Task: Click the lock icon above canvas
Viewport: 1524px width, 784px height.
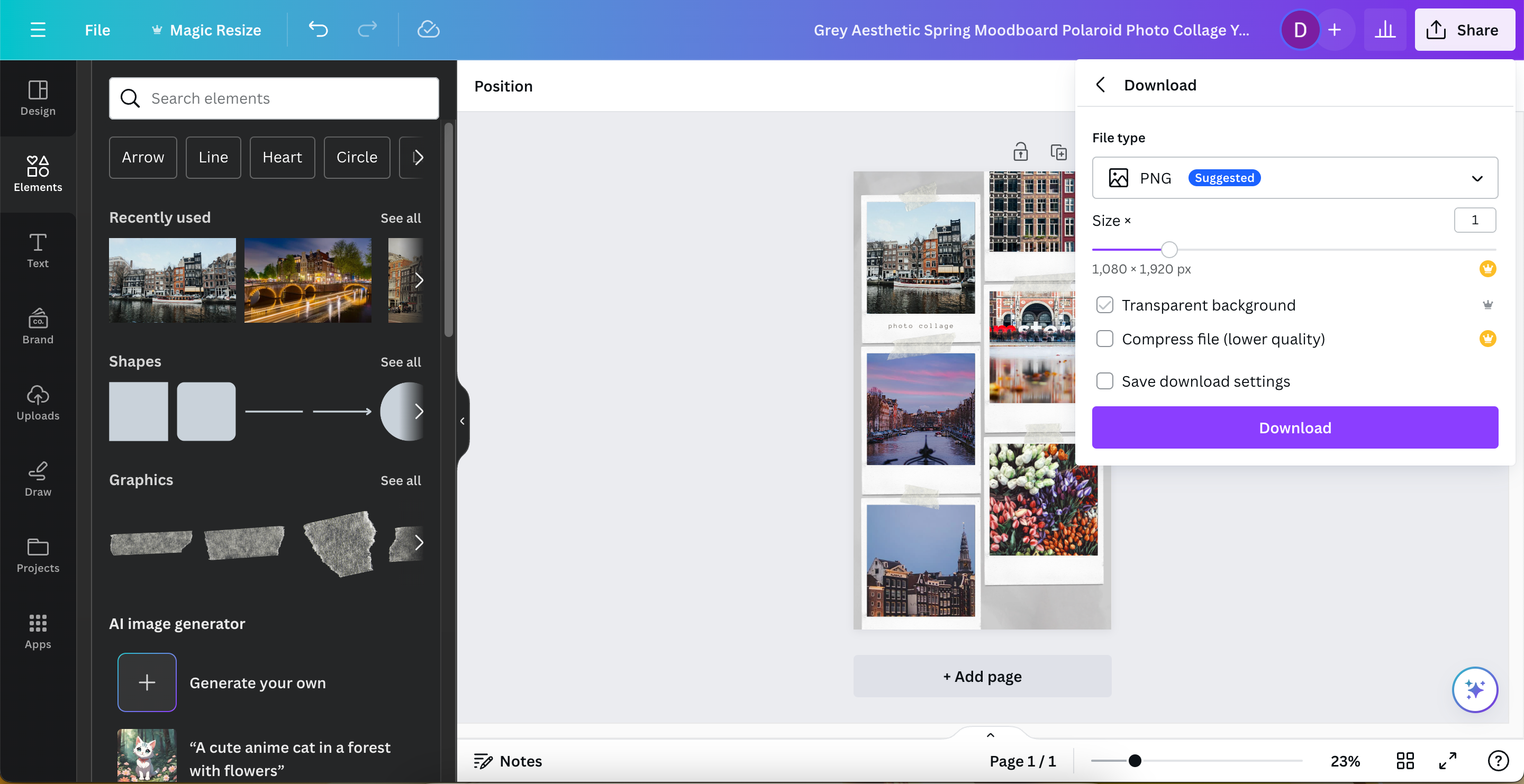Action: point(1020,152)
